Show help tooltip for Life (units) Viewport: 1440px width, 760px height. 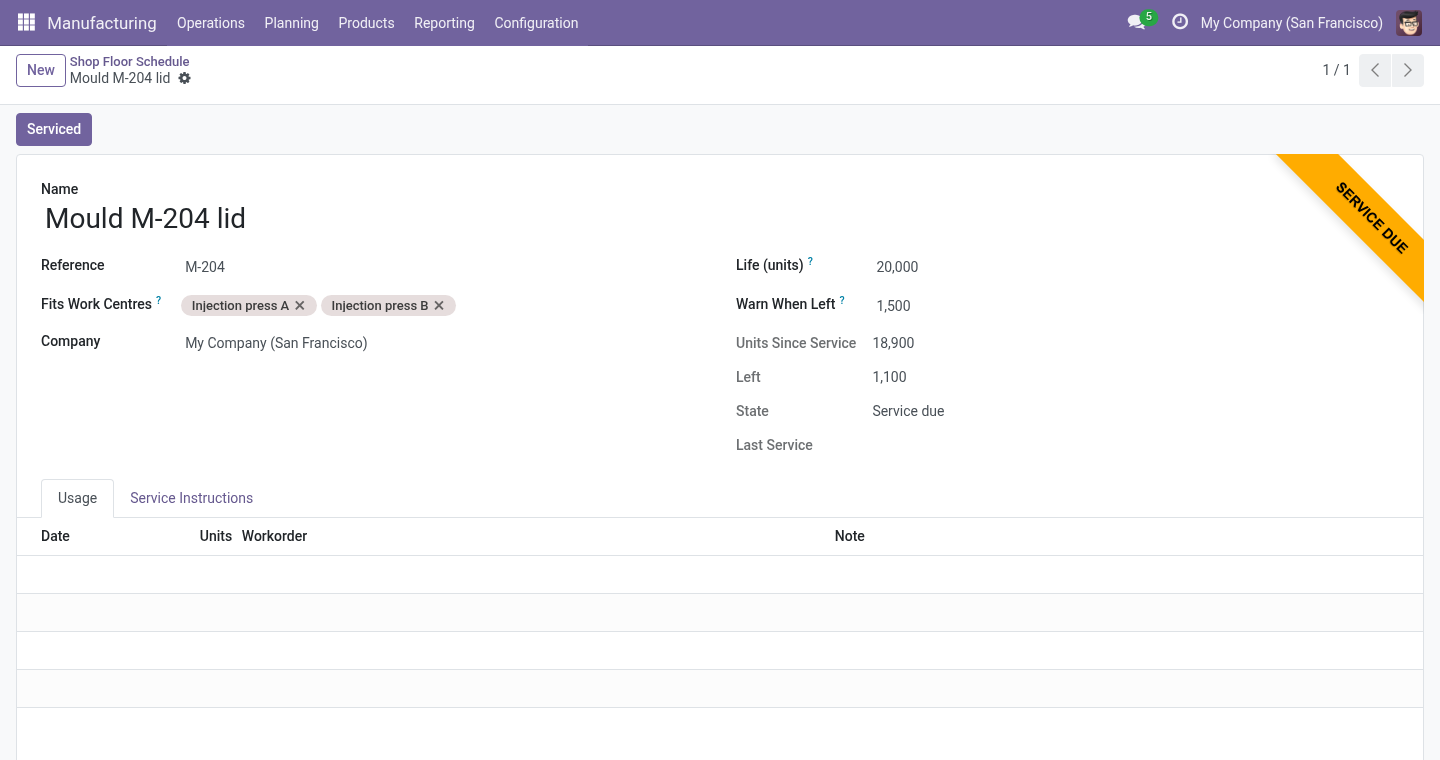pos(810,262)
